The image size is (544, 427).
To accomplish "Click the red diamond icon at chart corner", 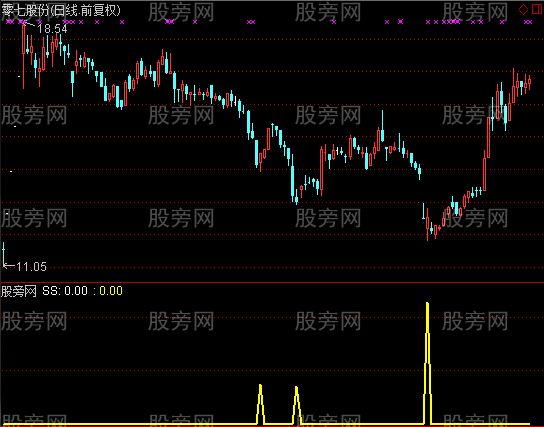I will coord(523,10).
